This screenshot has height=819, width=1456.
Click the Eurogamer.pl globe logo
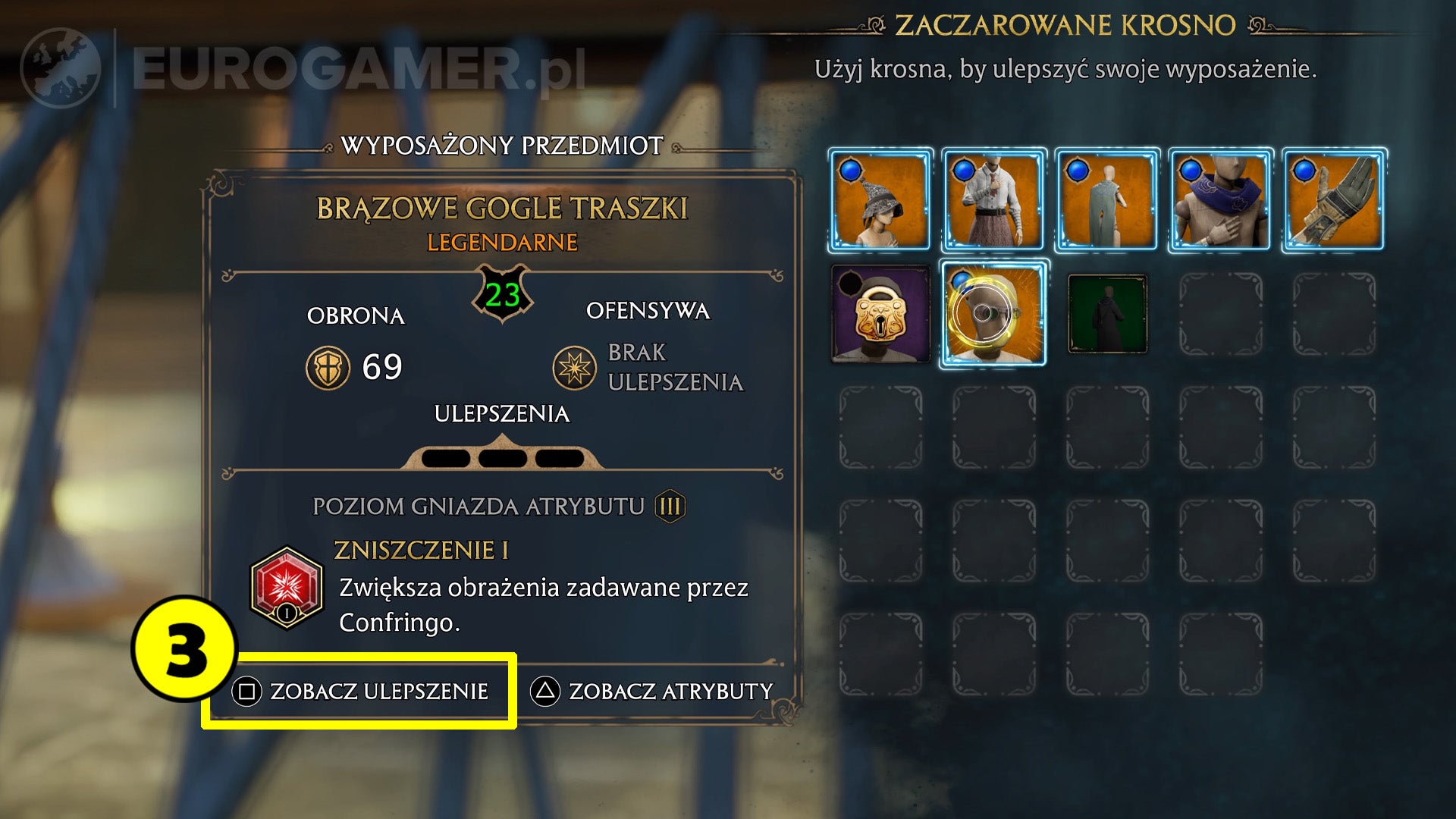(x=61, y=68)
